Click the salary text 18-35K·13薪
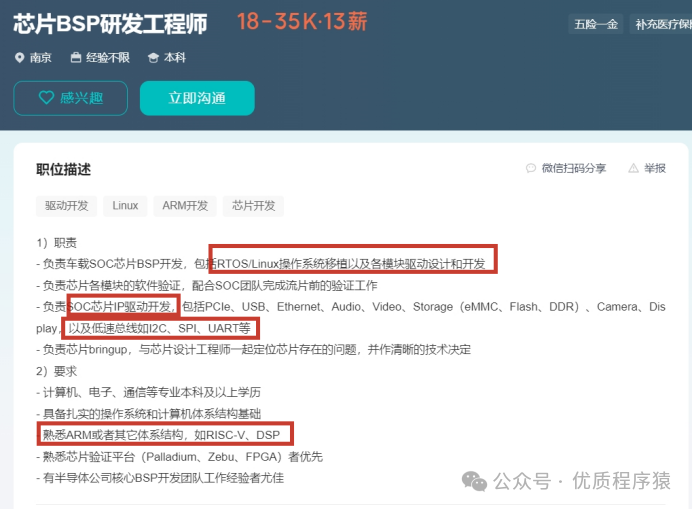This screenshot has width=693, height=509. 302,22
